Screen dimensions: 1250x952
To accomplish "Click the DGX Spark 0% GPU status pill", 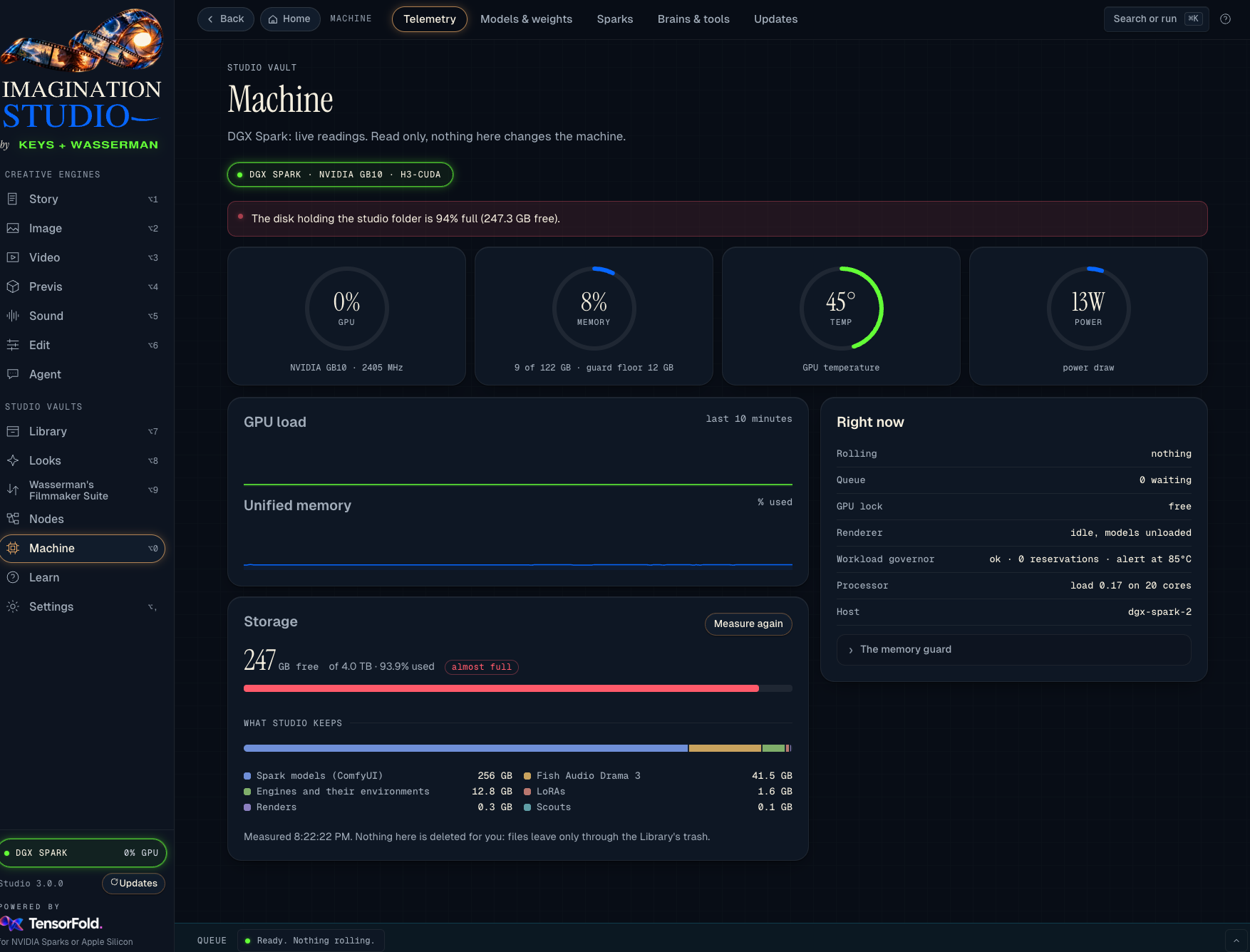I will [83, 853].
